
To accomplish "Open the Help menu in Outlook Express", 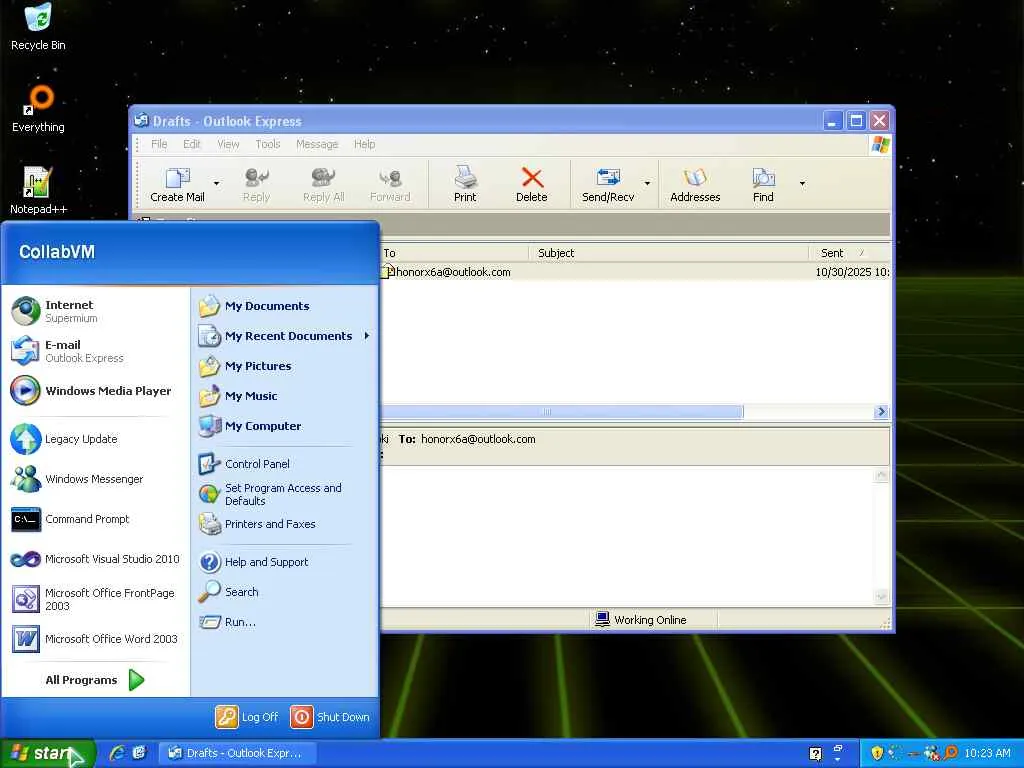I will [364, 144].
